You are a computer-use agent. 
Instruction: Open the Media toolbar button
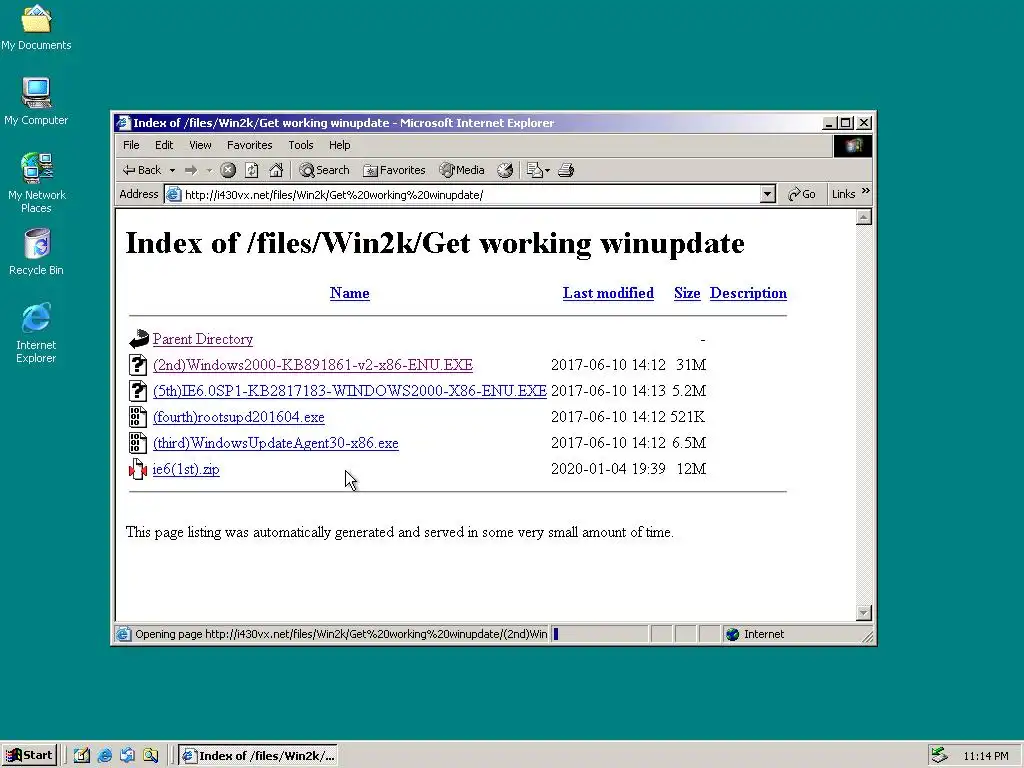coord(462,170)
